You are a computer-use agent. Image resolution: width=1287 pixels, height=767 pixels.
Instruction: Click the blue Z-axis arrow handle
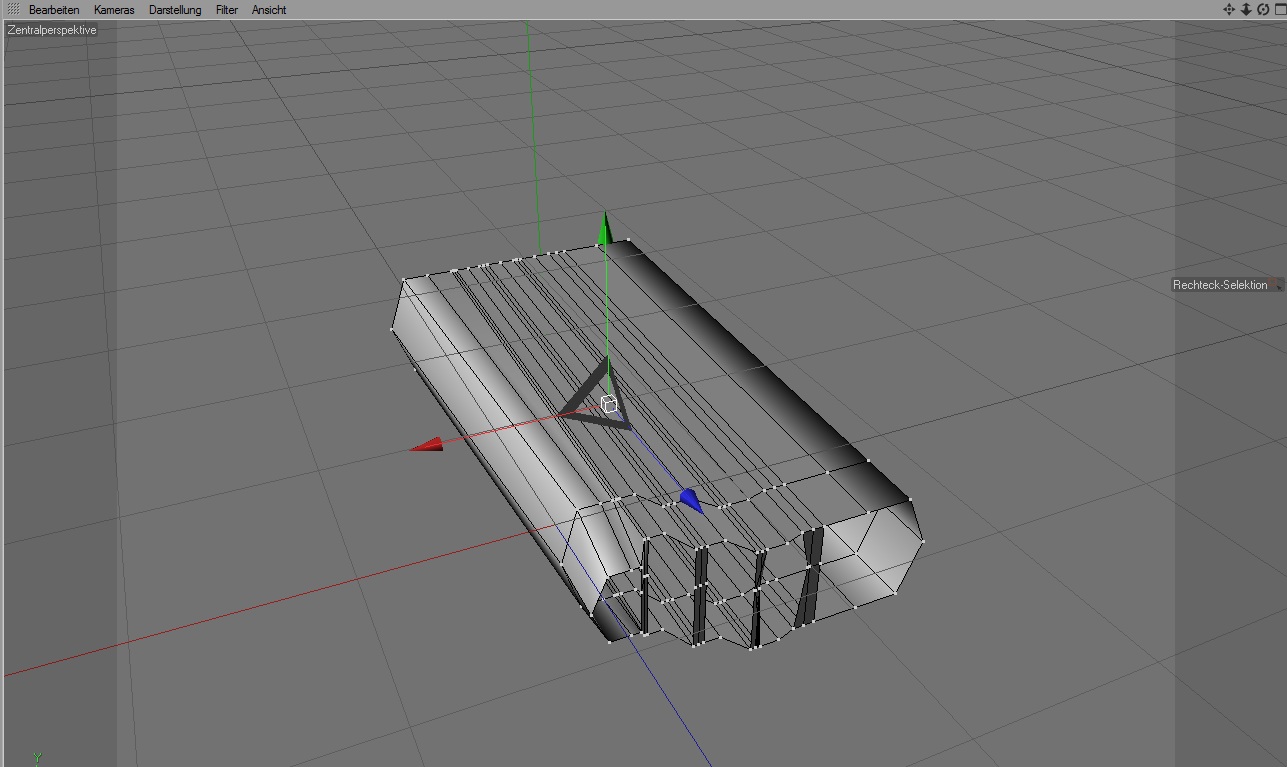pos(691,500)
